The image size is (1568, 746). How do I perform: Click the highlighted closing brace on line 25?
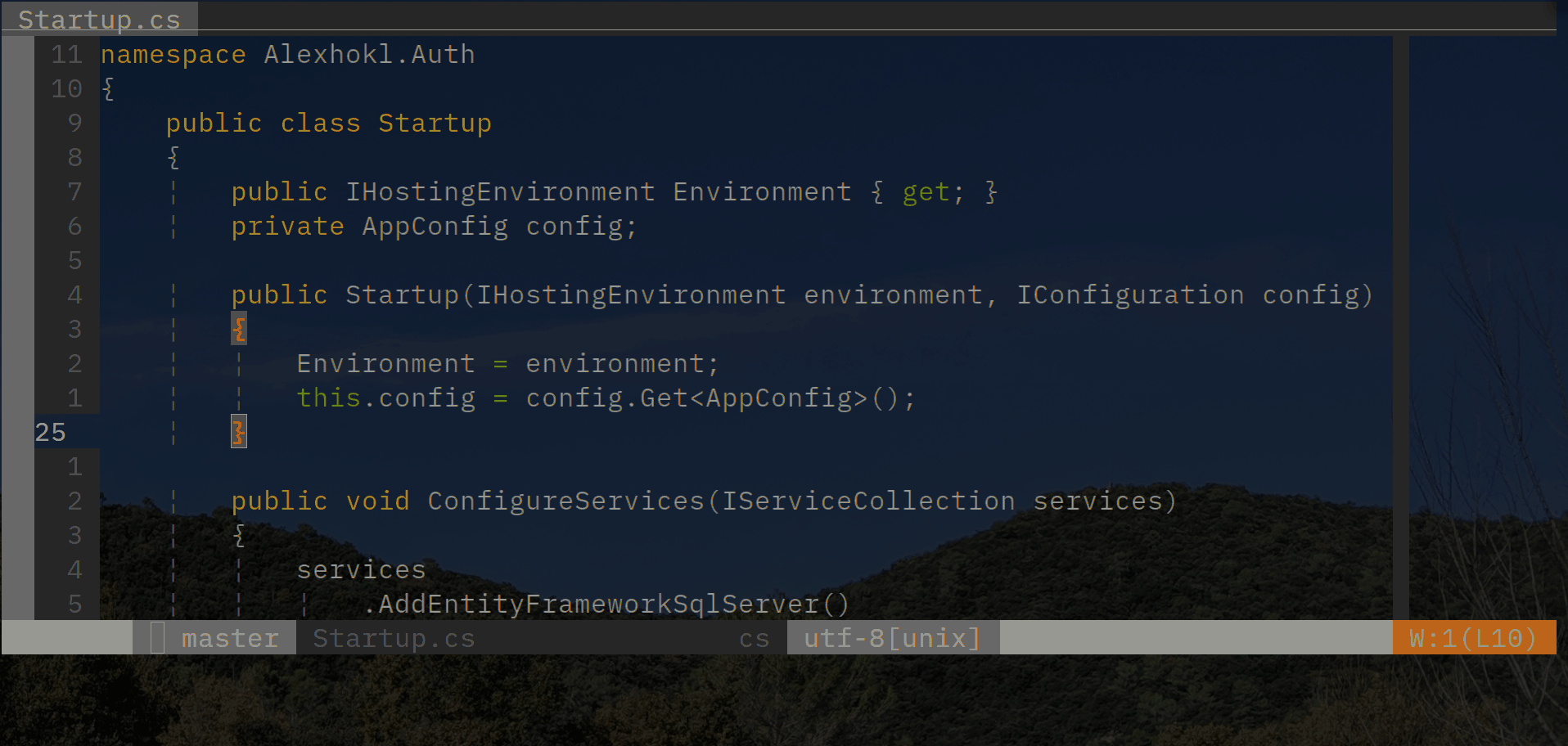(237, 432)
